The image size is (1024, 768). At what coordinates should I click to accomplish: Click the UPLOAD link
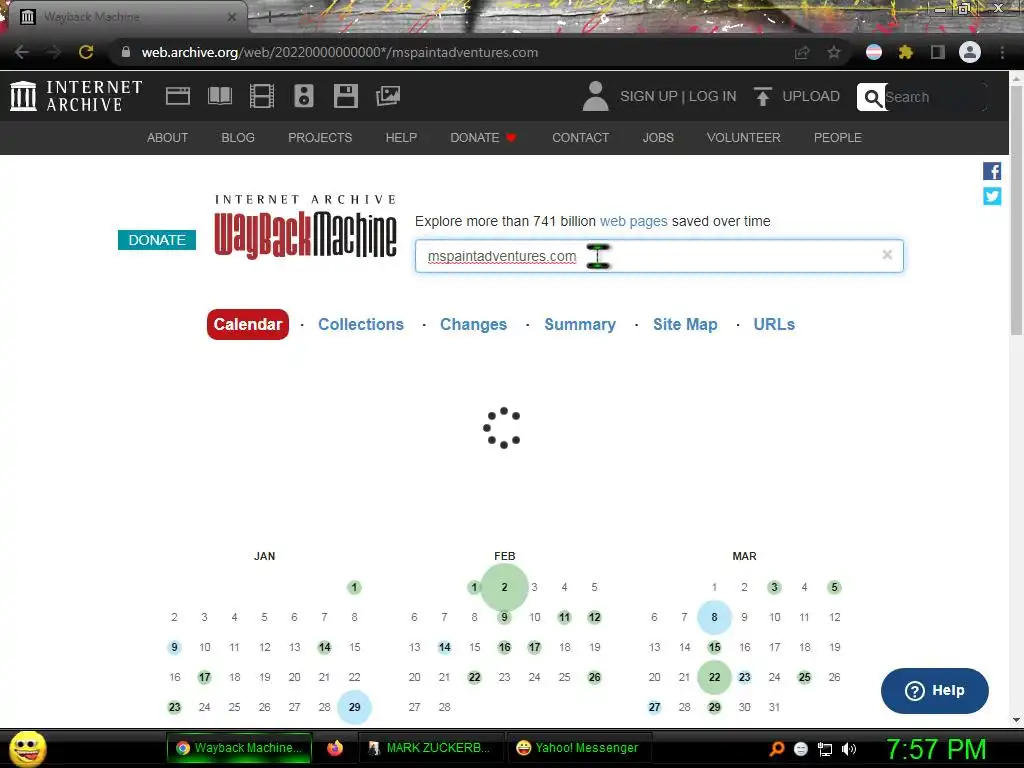coord(810,96)
